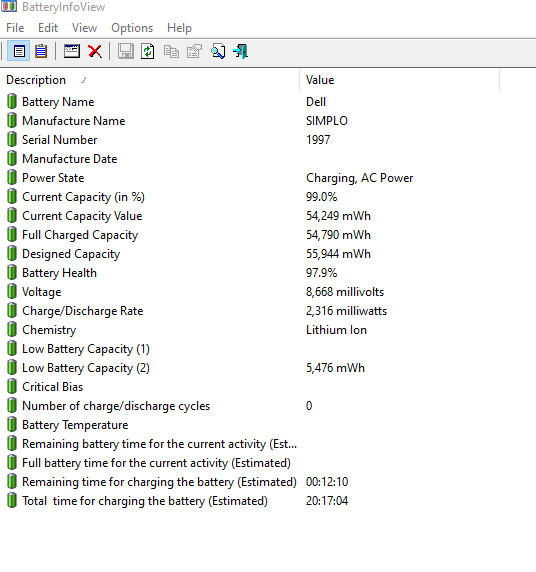
Task: Click the Lithium Ion value
Action: coord(336,330)
